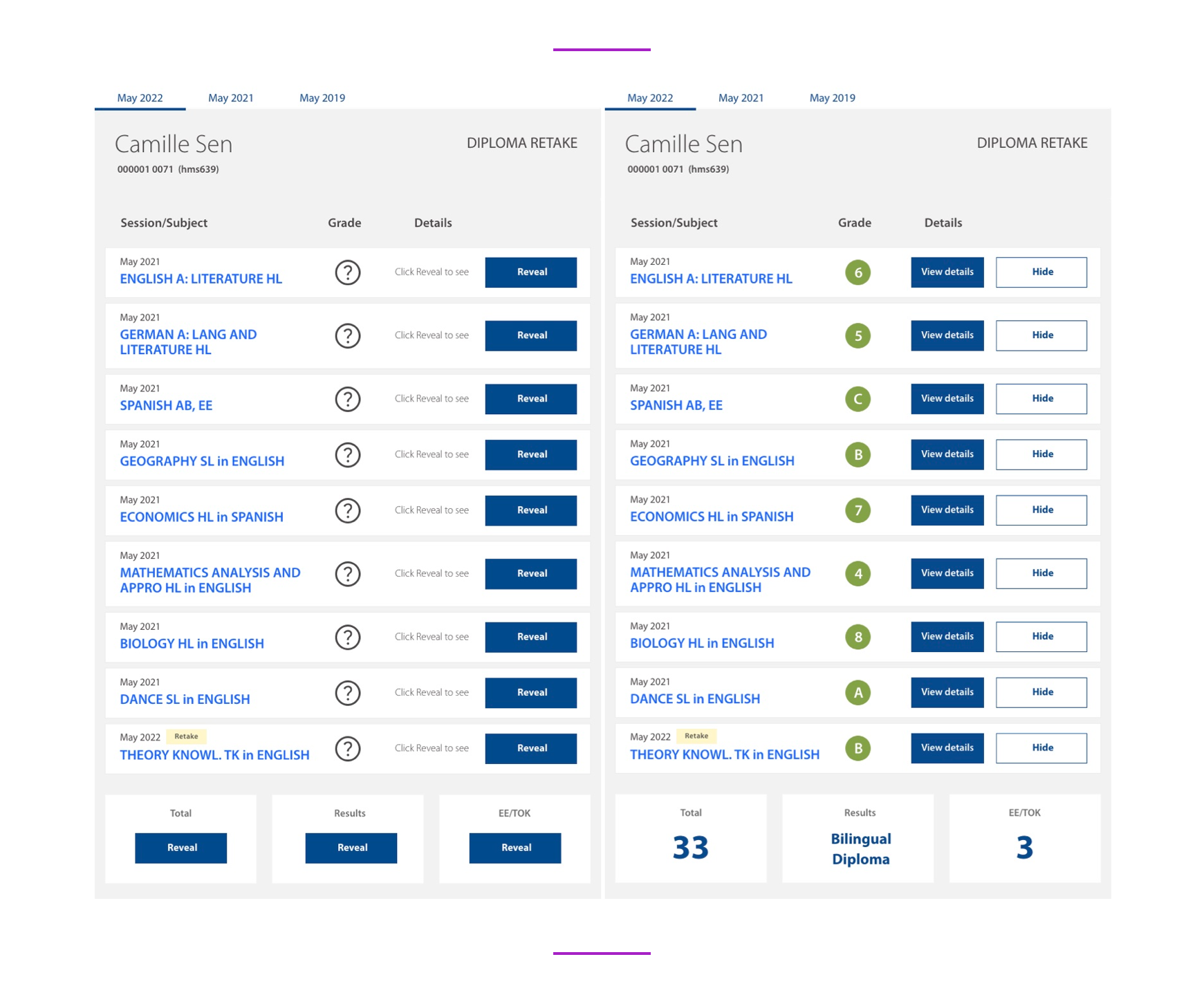Hide the Mathematics Analysis grade
This screenshot has height=995, width=1204.
pyautogui.click(x=1041, y=573)
